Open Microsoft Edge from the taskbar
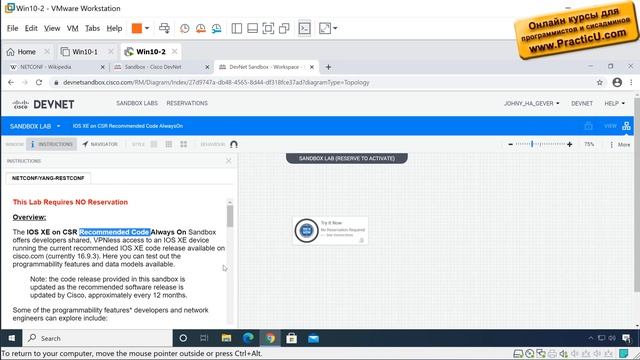640x360 pixels. 248,338
